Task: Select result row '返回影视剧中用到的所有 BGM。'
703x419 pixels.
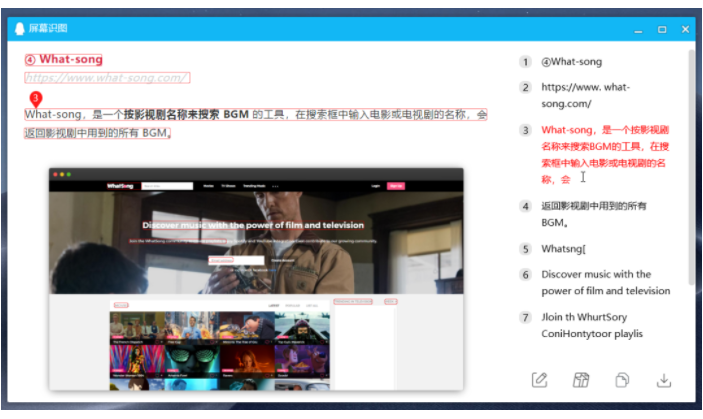Action: [x=594, y=214]
